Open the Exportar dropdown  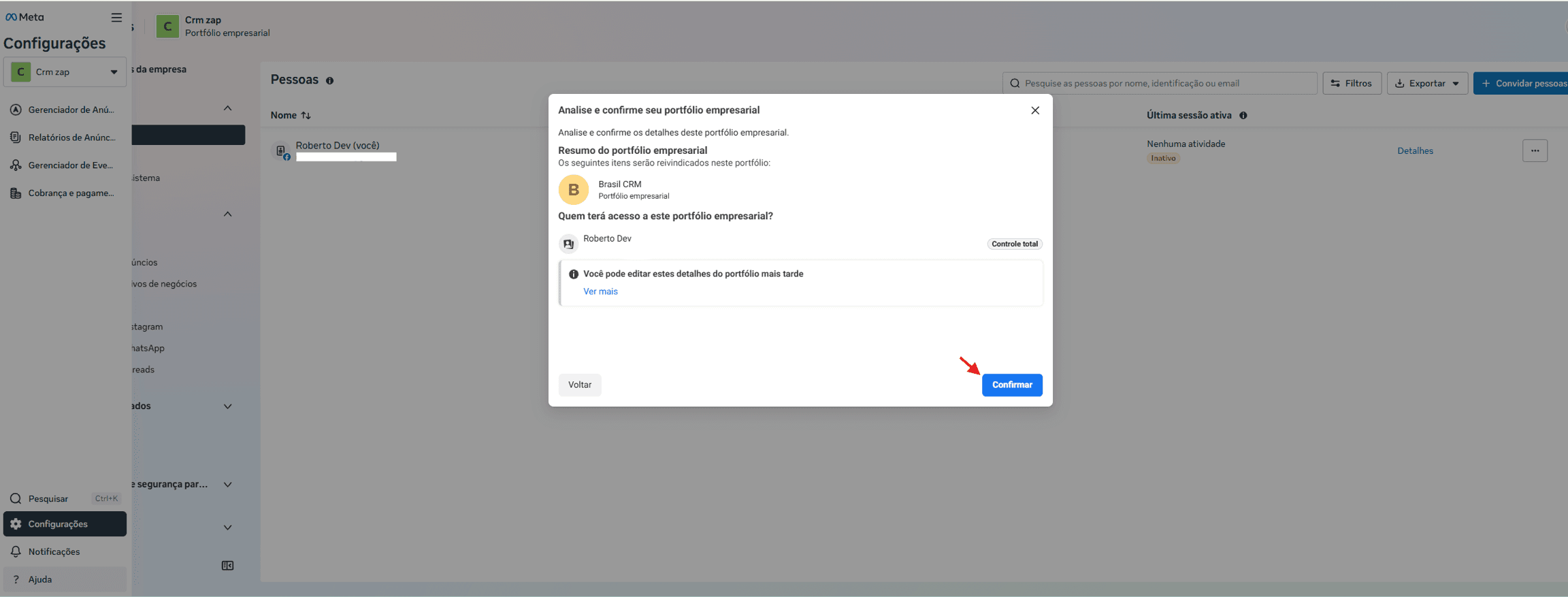click(x=1427, y=83)
